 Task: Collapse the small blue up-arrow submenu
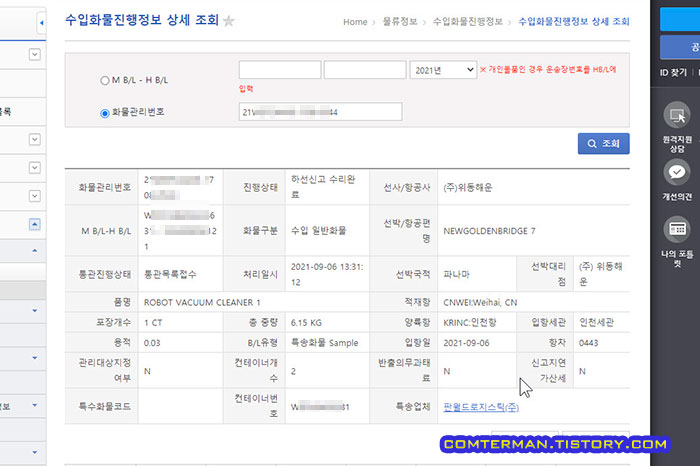click(x=35, y=251)
